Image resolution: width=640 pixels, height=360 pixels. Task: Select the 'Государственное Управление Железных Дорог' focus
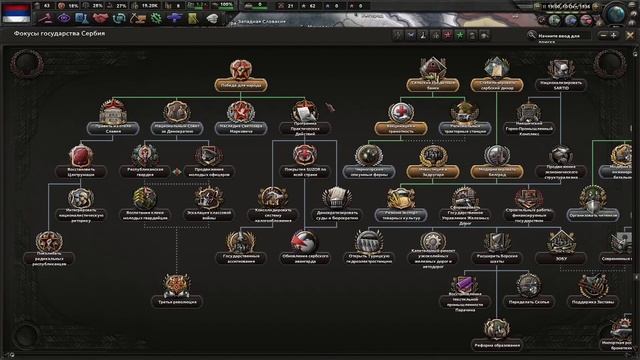tap(465, 206)
